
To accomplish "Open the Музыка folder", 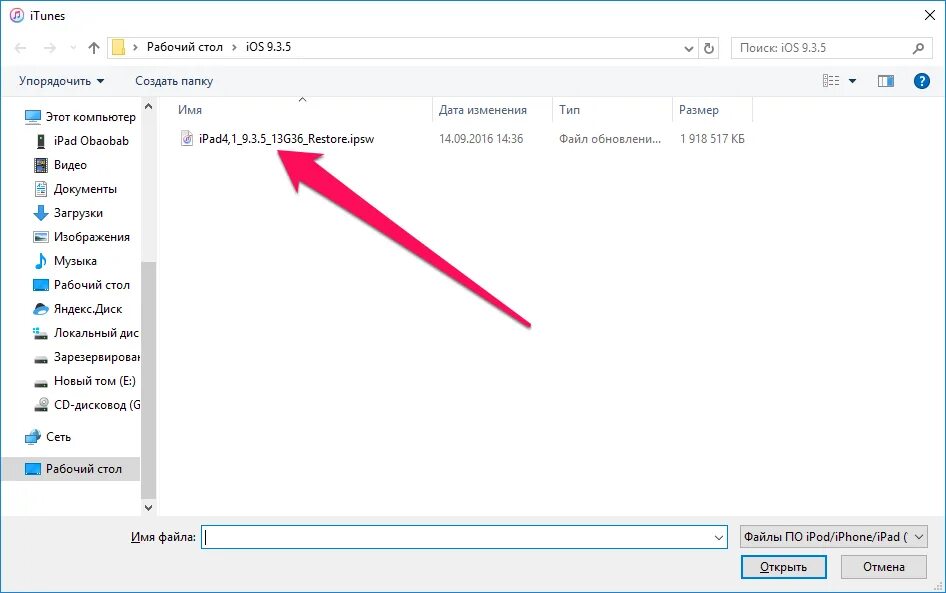I will tap(65, 261).
